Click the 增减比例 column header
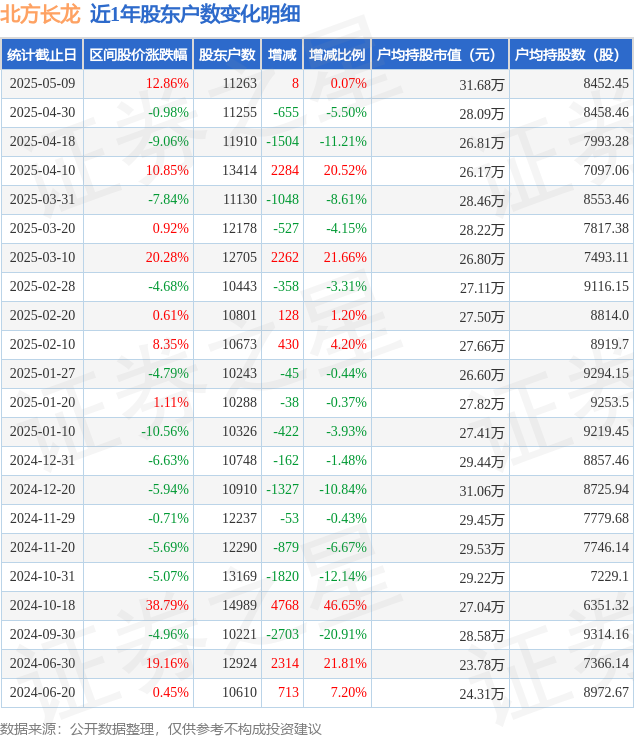The height and width of the screenshot is (738, 634). tap(337, 55)
